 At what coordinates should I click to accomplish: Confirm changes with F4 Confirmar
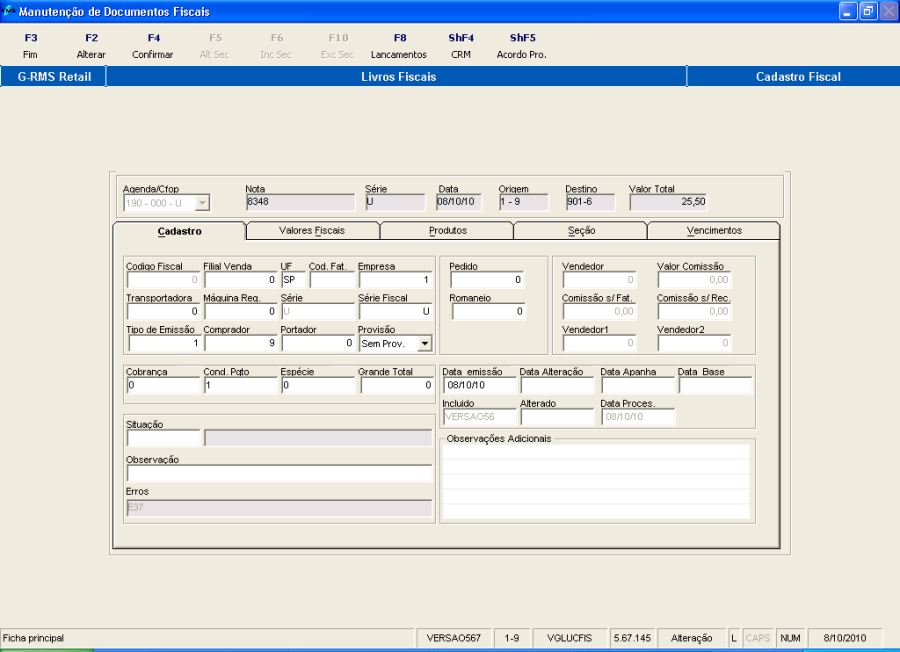click(x=152, y=46)
